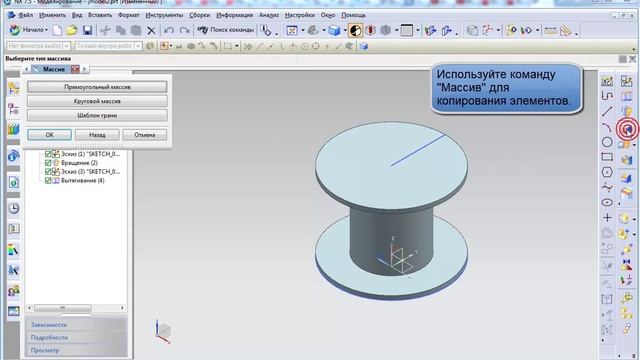Screen dimensions: 640x360
Task: Click the measure distance ruler icon
Action: click(x=550, y=31)
